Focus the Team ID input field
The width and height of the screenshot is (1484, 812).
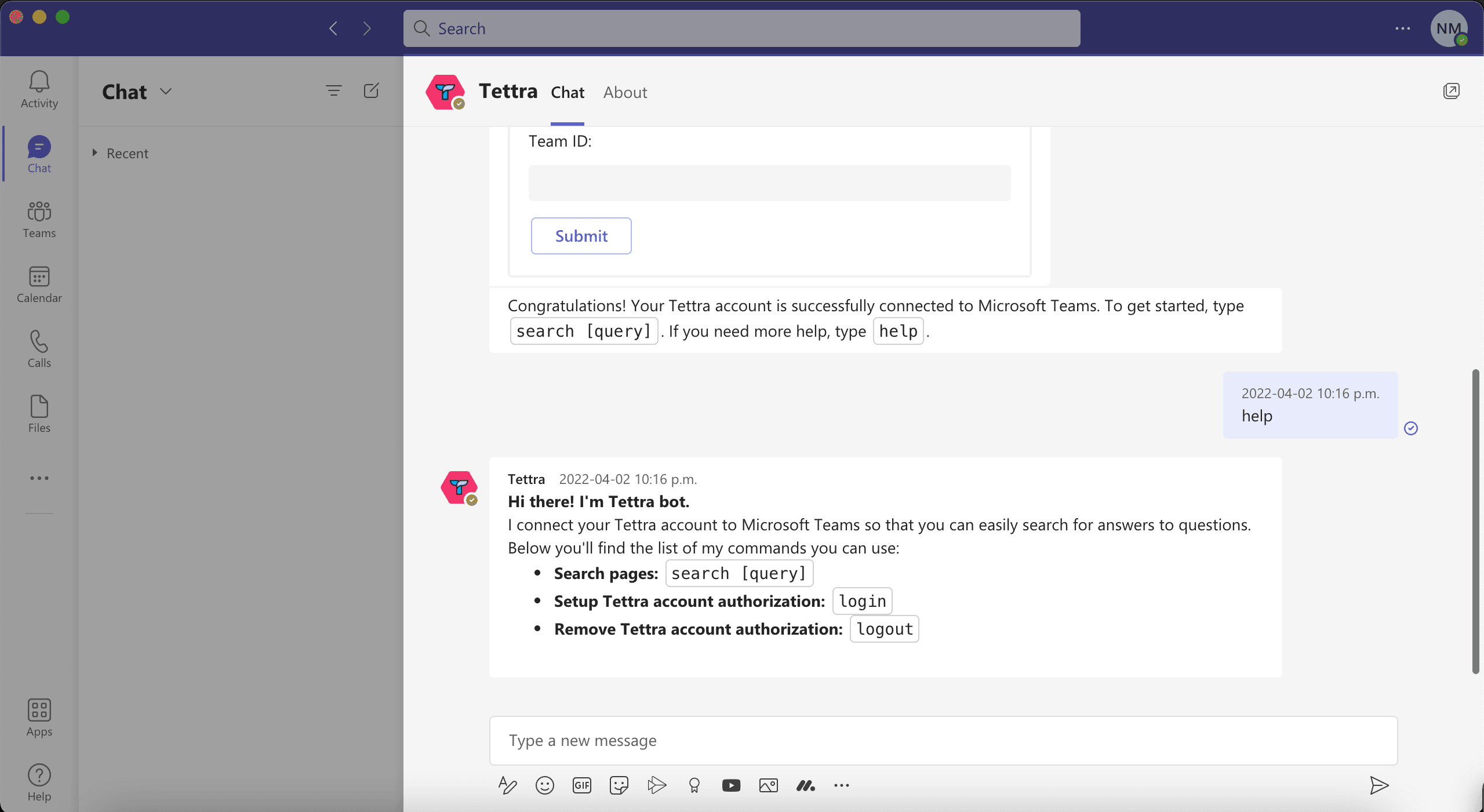(x=769, y=183)
